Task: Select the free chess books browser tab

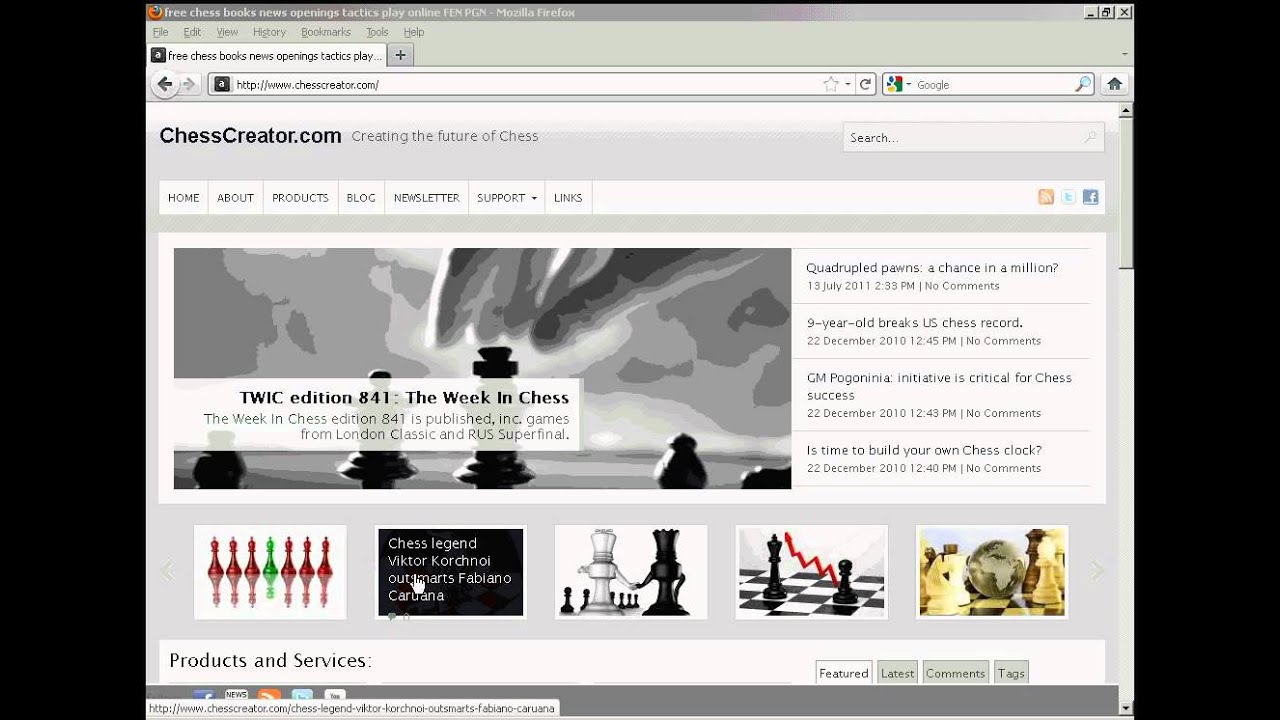Action: [x=266, y=56]
